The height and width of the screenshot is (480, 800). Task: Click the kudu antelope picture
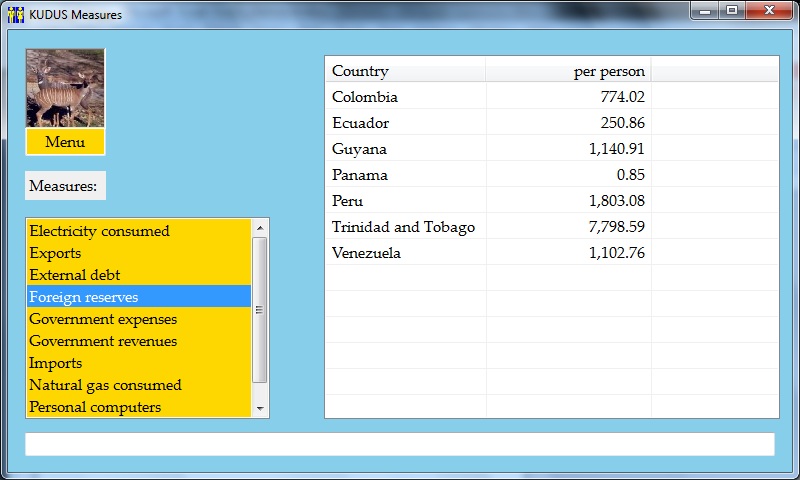[65, 88]
